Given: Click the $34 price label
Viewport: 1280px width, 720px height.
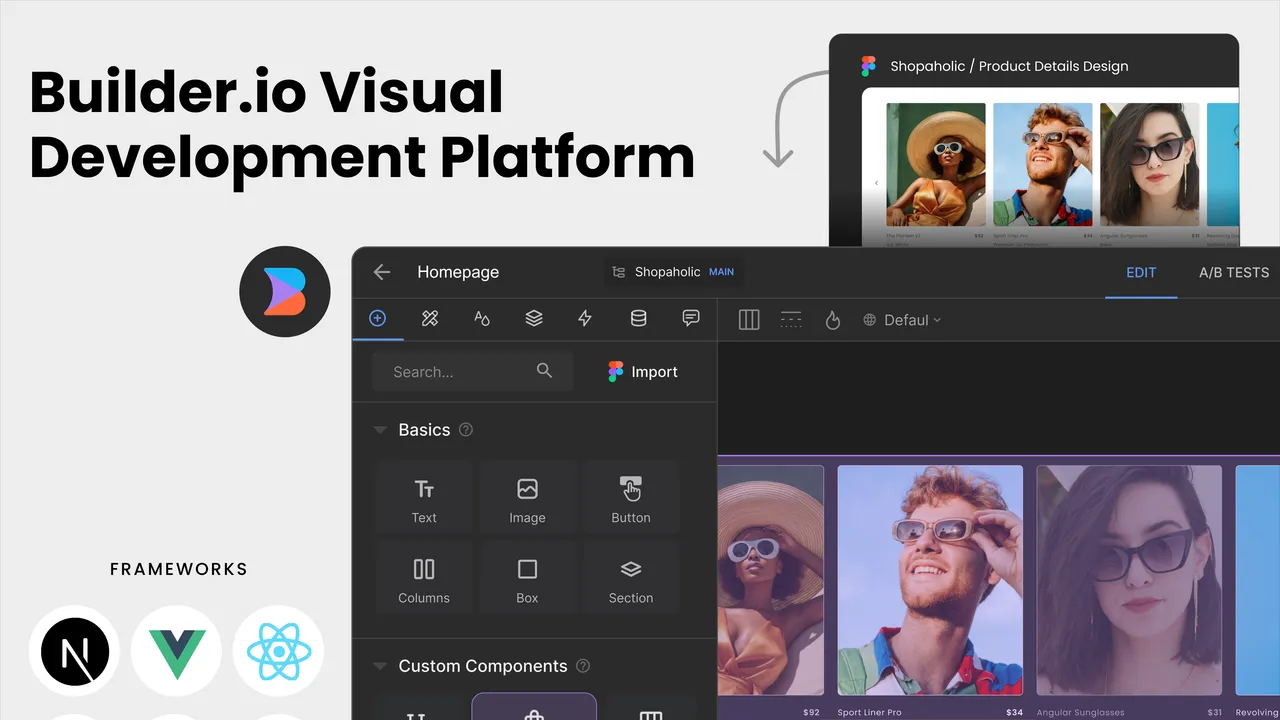Looking at the screenshot, I should [1014, 713].
